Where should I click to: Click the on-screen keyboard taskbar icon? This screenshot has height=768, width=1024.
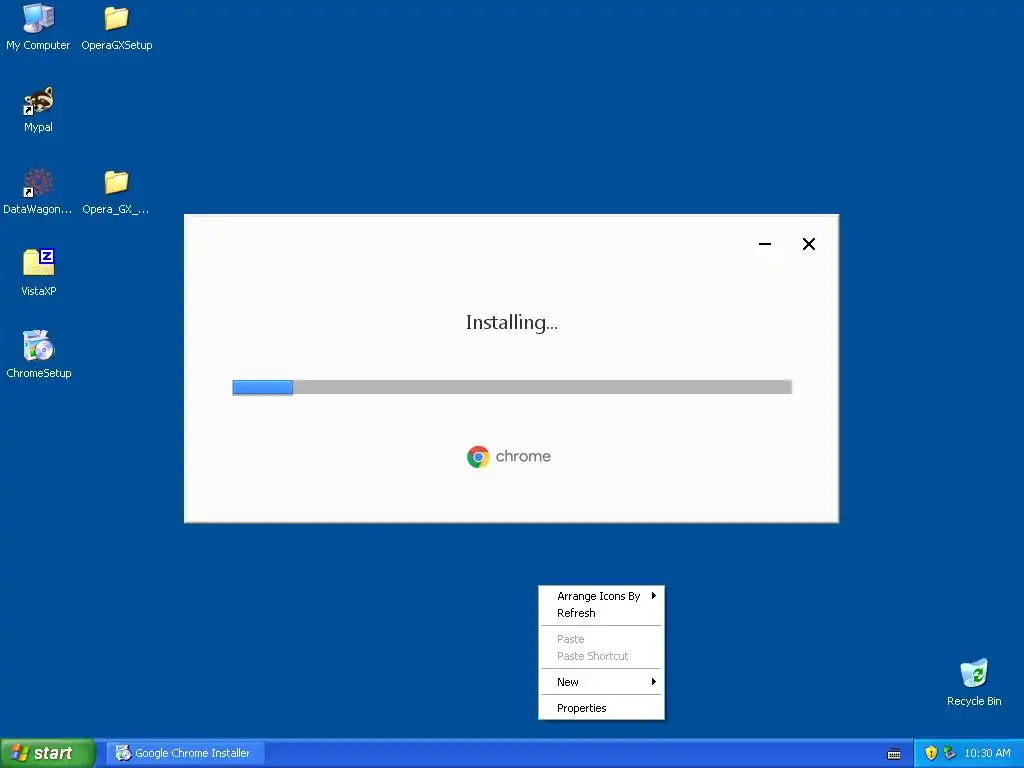click(x=894, y=754)
